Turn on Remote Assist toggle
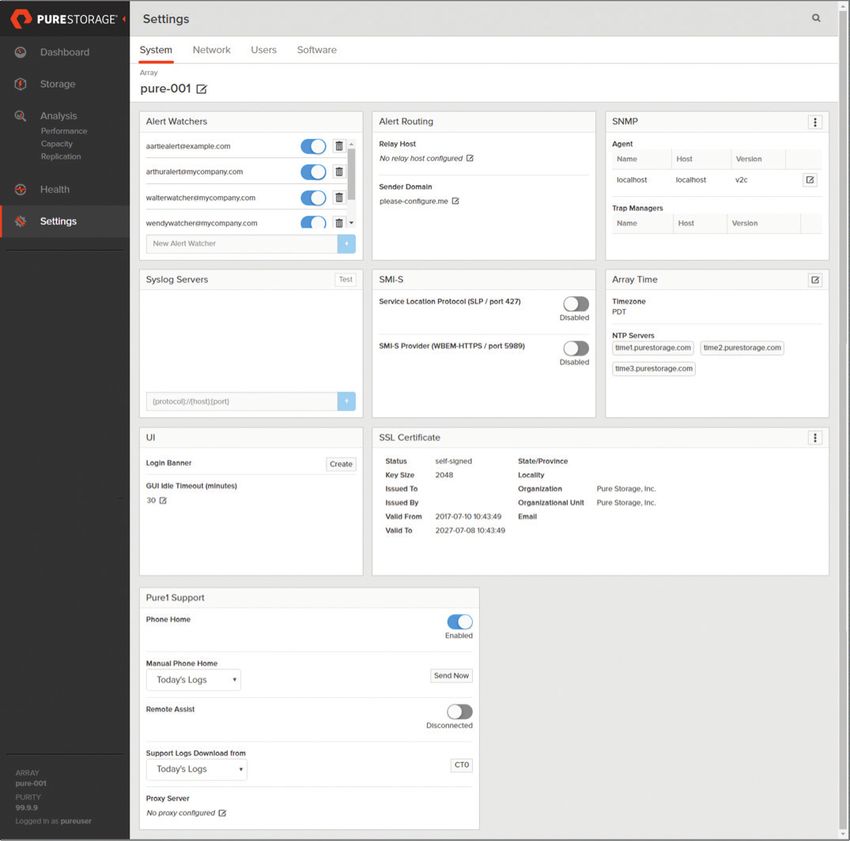Viewport: 850px width, 841px height. [x=460, y=711]
